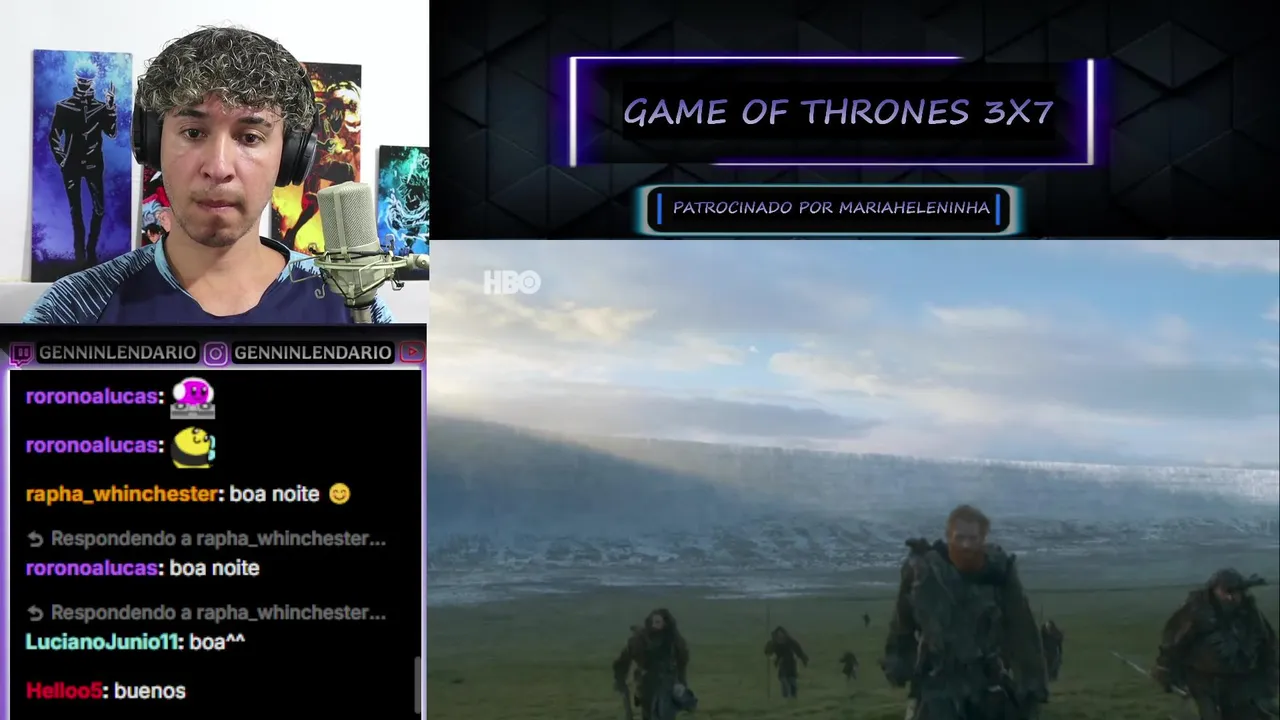This screenshot has height=720, width=1280.
Task: Click the Twitch icon beside GENNINLENDARIO
Action: 21,353
